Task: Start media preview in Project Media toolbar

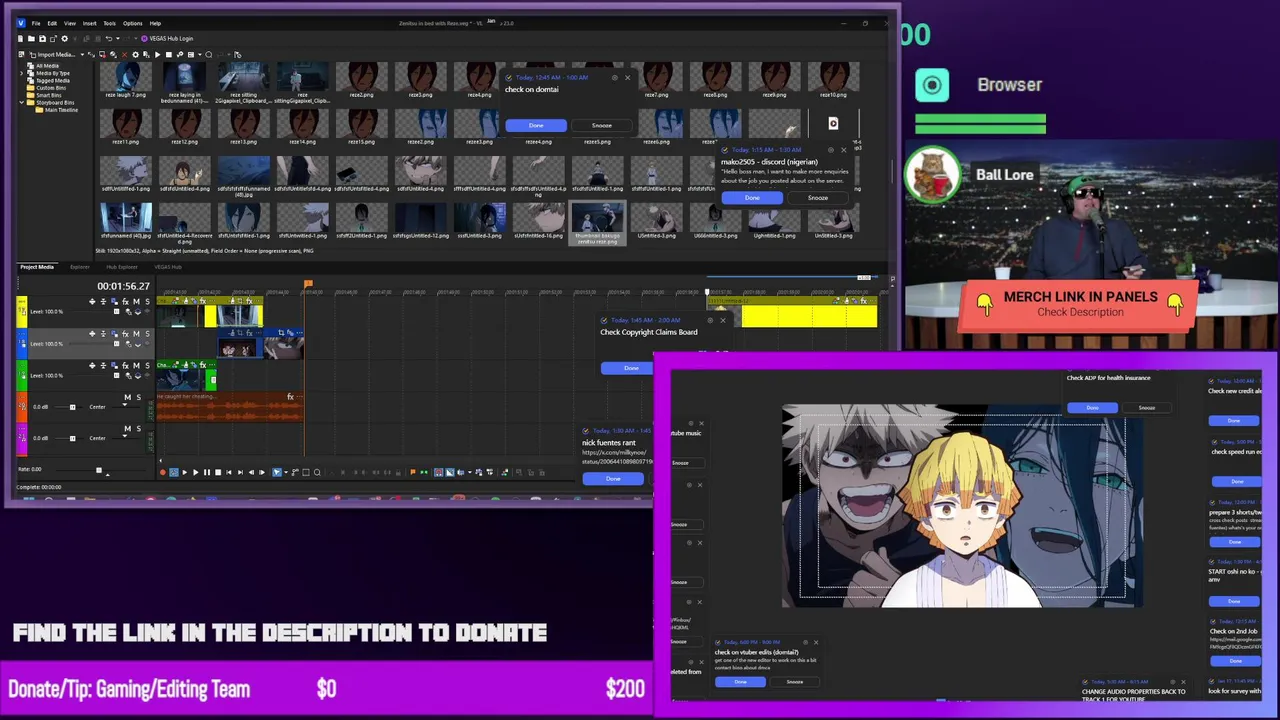Action: [157, 54]
